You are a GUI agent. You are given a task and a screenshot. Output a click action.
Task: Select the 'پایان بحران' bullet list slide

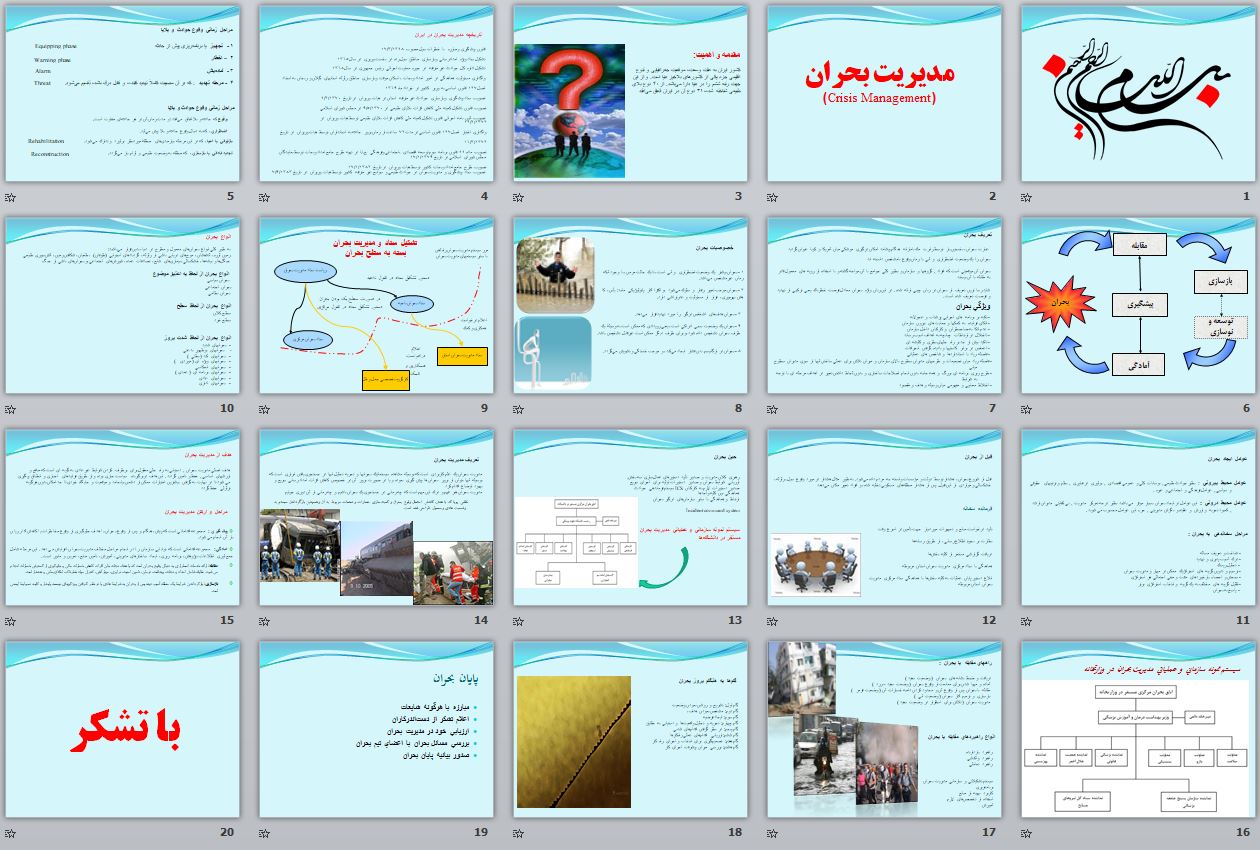[376, 730]
